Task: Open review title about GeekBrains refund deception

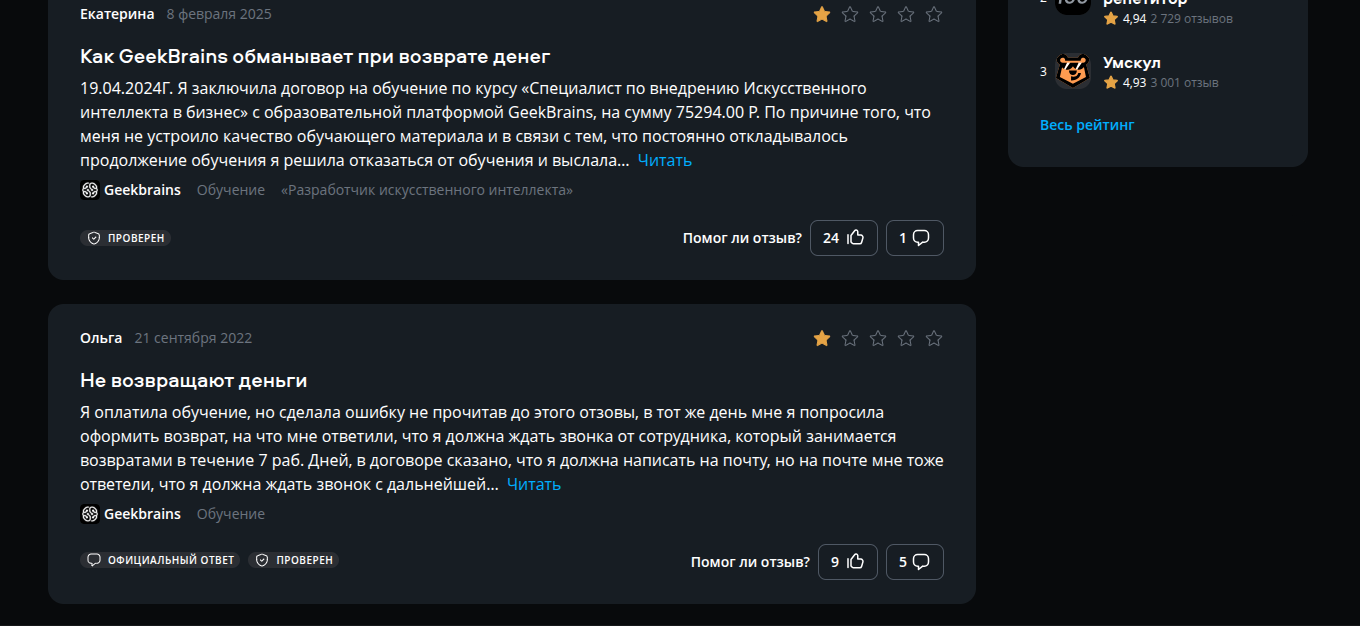Action: (315, 56)
